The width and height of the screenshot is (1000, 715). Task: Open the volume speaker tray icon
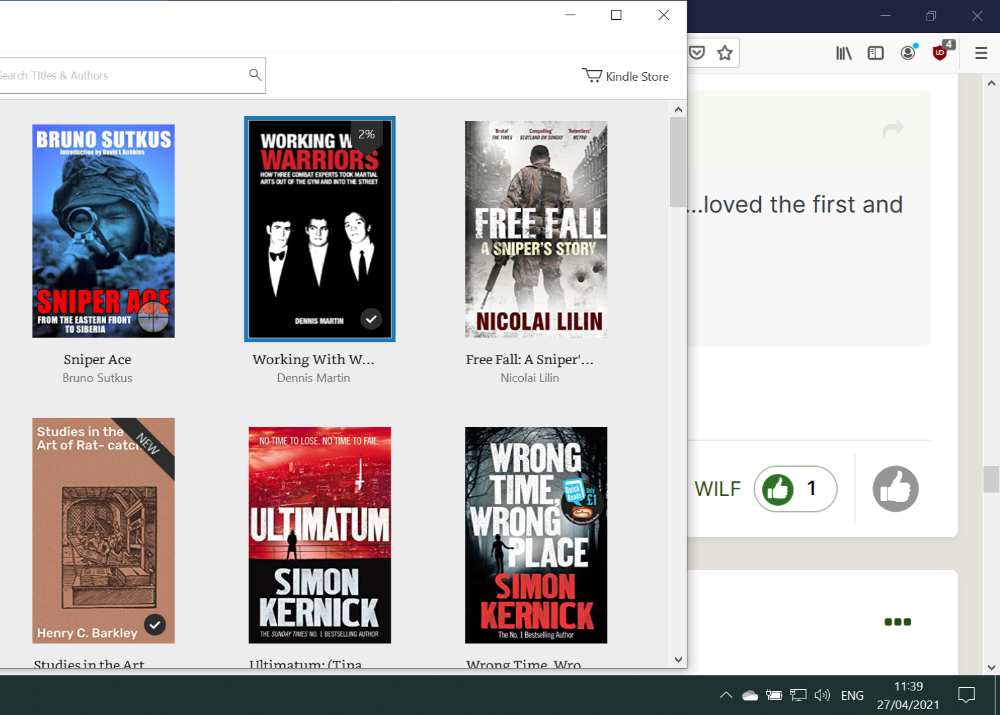[822, 695]
